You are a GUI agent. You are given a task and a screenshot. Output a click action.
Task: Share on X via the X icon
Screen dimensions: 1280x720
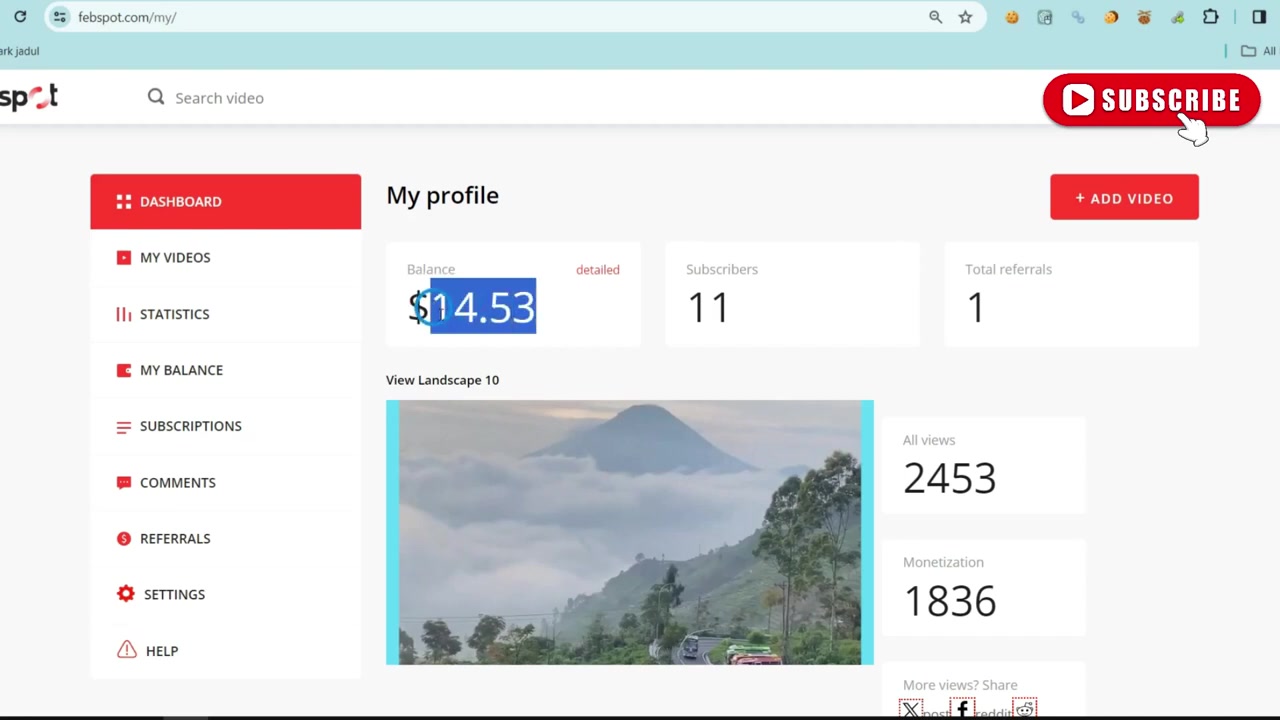910,710
